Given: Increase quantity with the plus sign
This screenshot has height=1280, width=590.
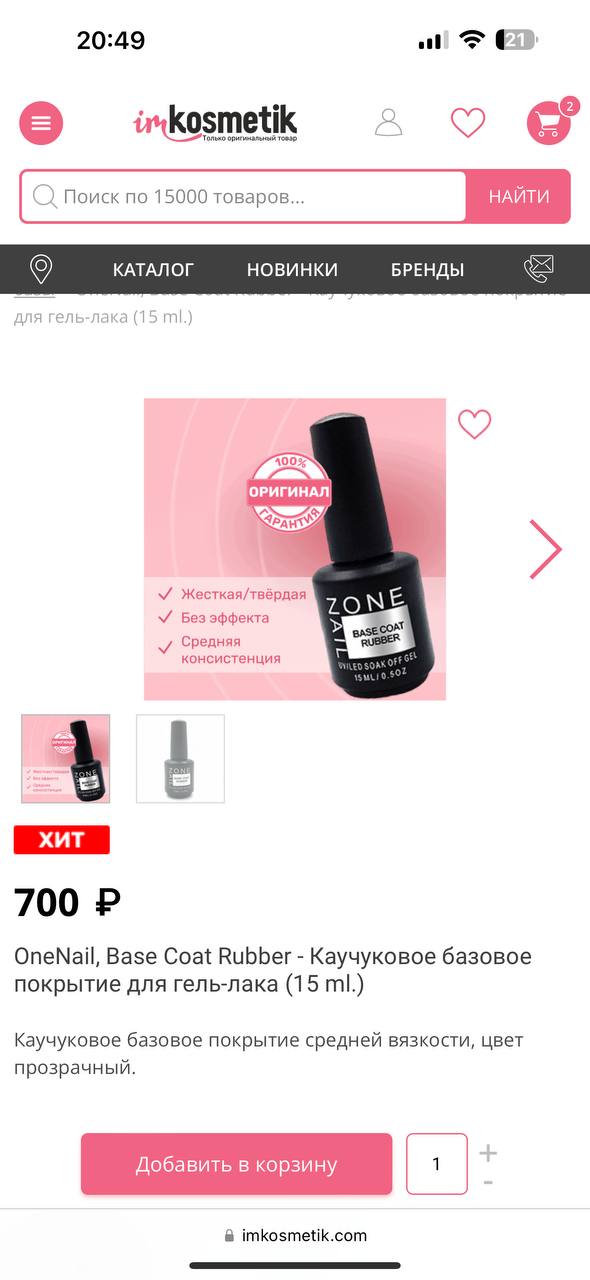Looking at the screenshot, I should (487, 1153).
